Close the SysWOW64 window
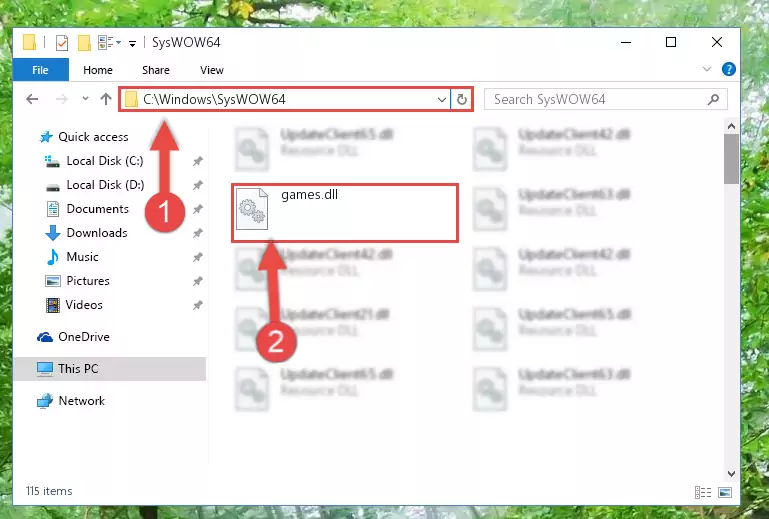This screenshot has width=769, height=519. click(x=717, y=42)
